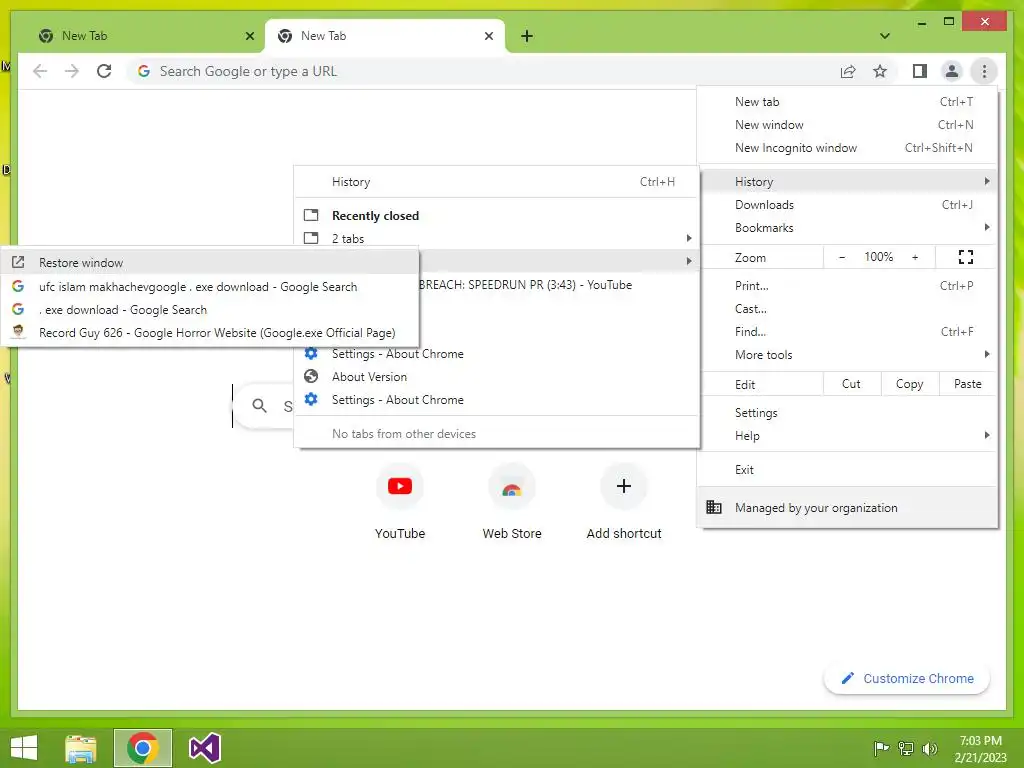
Task: Close the first New Tab
Action: coord(249,36)
